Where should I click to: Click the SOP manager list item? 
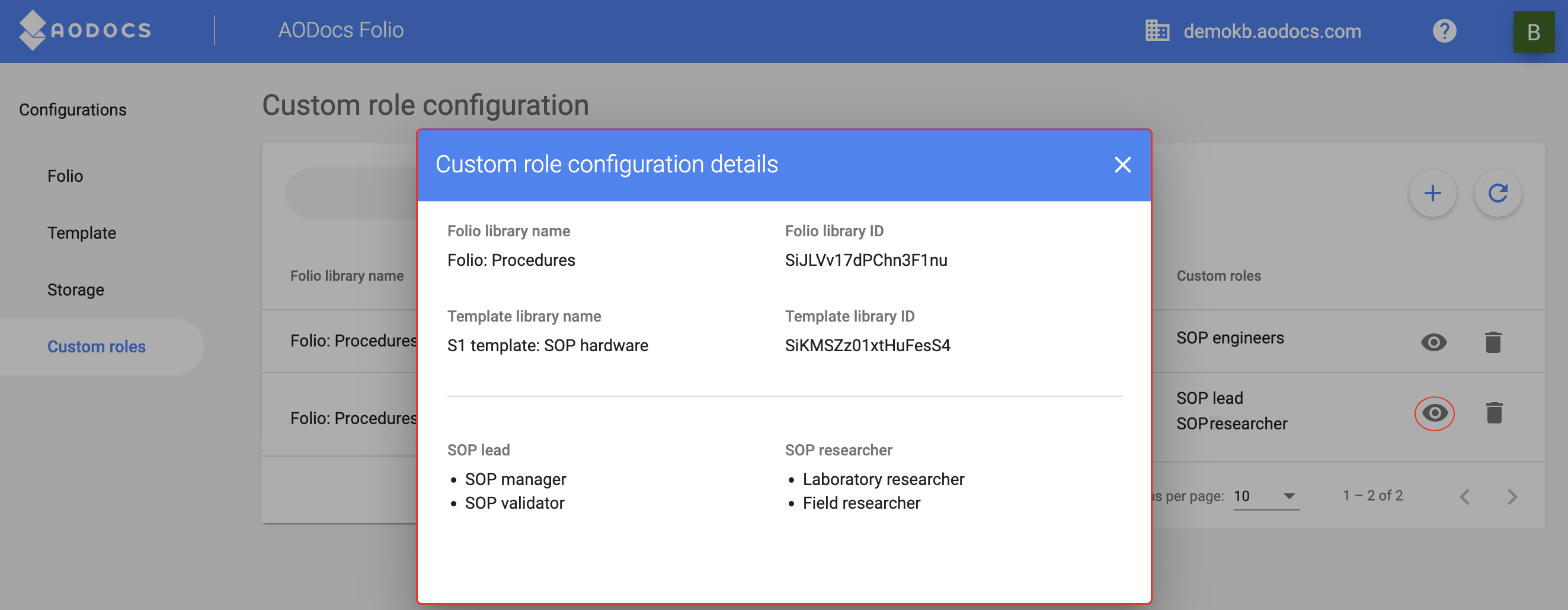pos(515,480)
